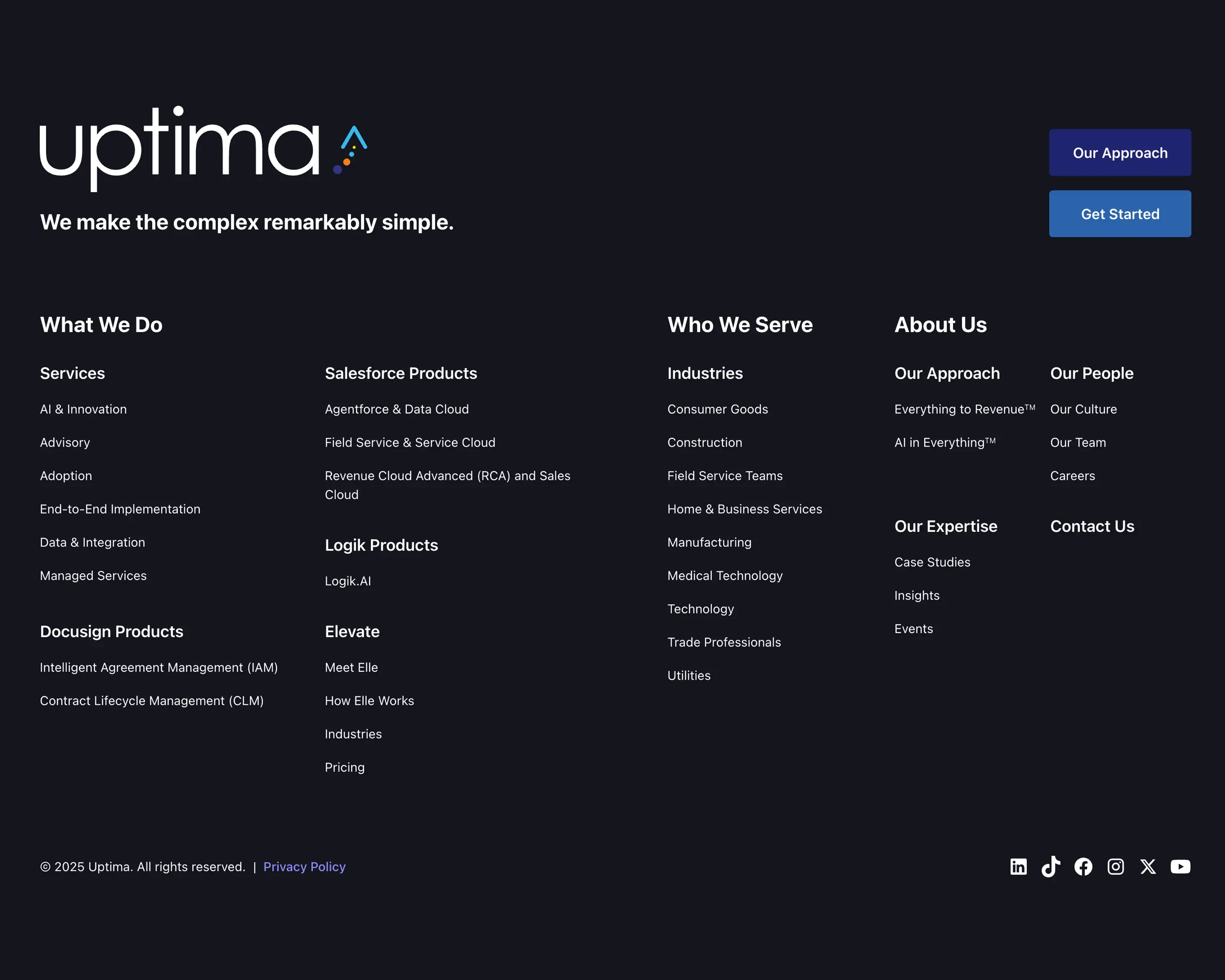The image size is (1225, 980).
Task: Click the About Us heading
Action: click(x=940, y=325)
